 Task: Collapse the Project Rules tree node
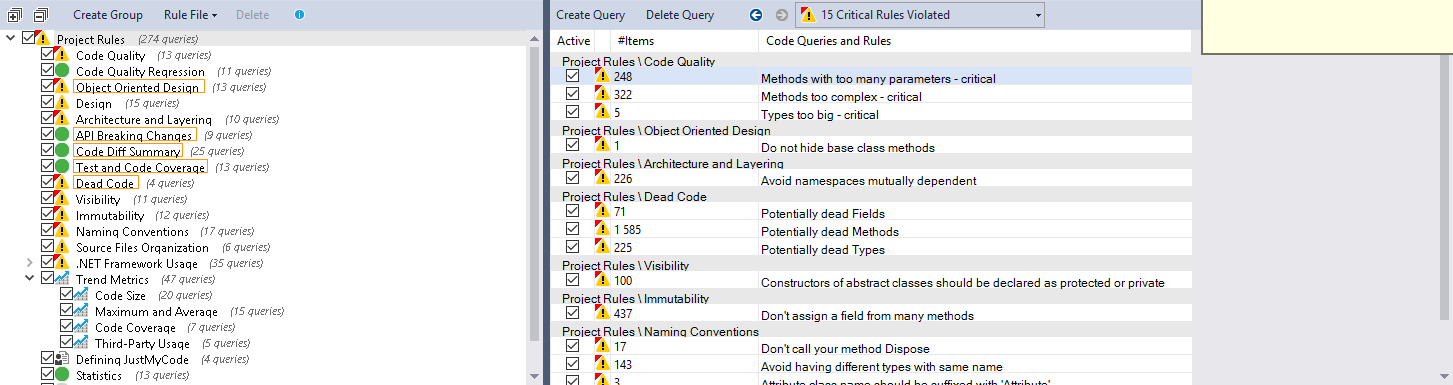10,39
